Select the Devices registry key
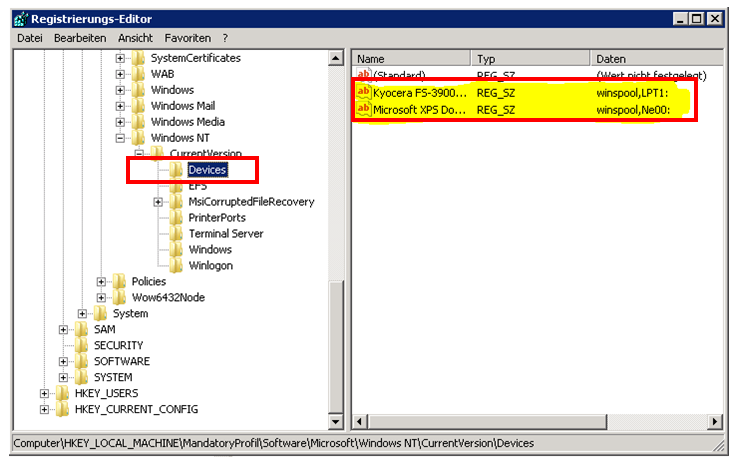The width and height of the screenshot is (745, 467). (x=207, y=170)
